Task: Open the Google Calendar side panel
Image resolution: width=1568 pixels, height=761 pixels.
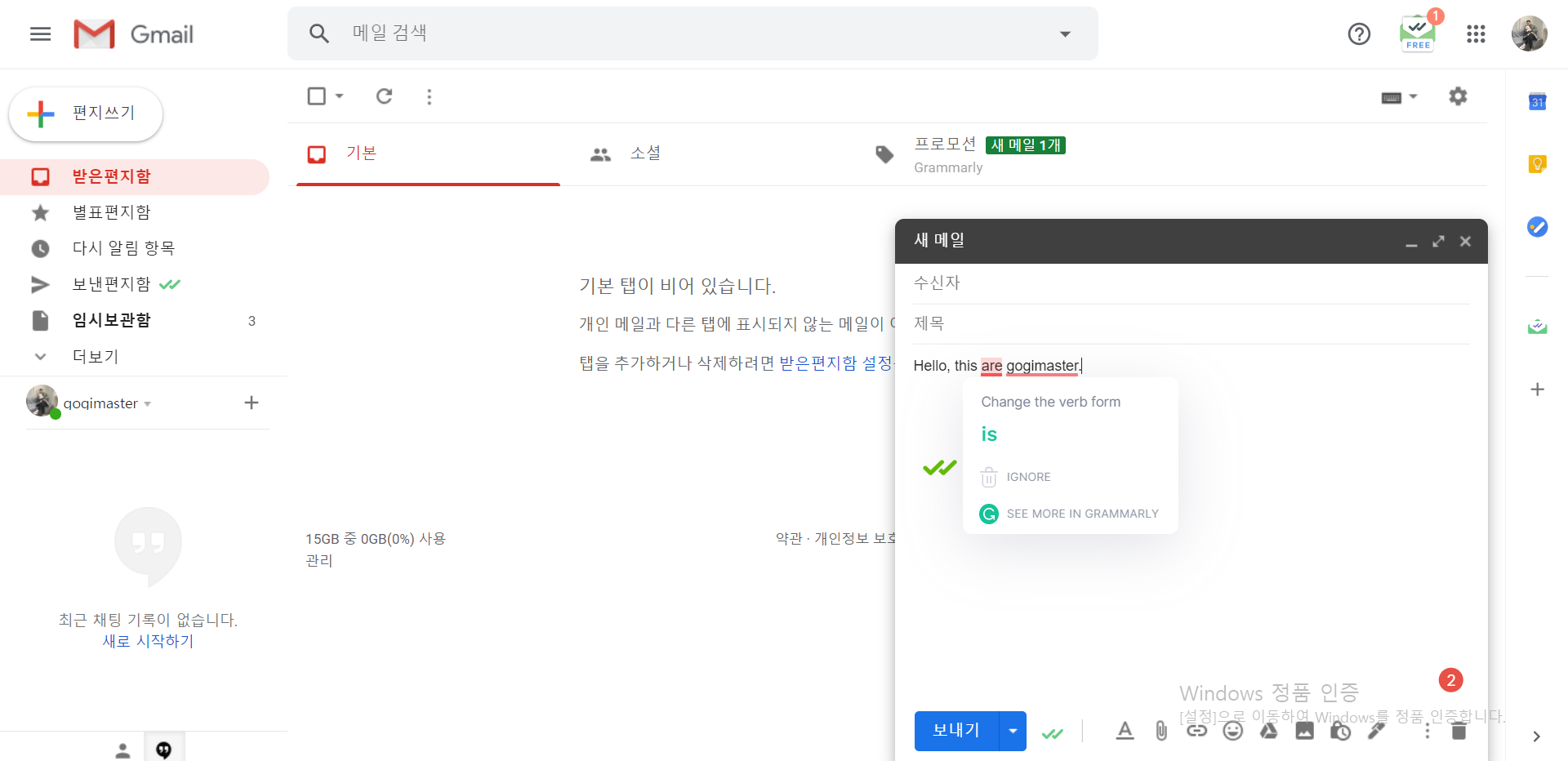Action: pos(1536,102)
